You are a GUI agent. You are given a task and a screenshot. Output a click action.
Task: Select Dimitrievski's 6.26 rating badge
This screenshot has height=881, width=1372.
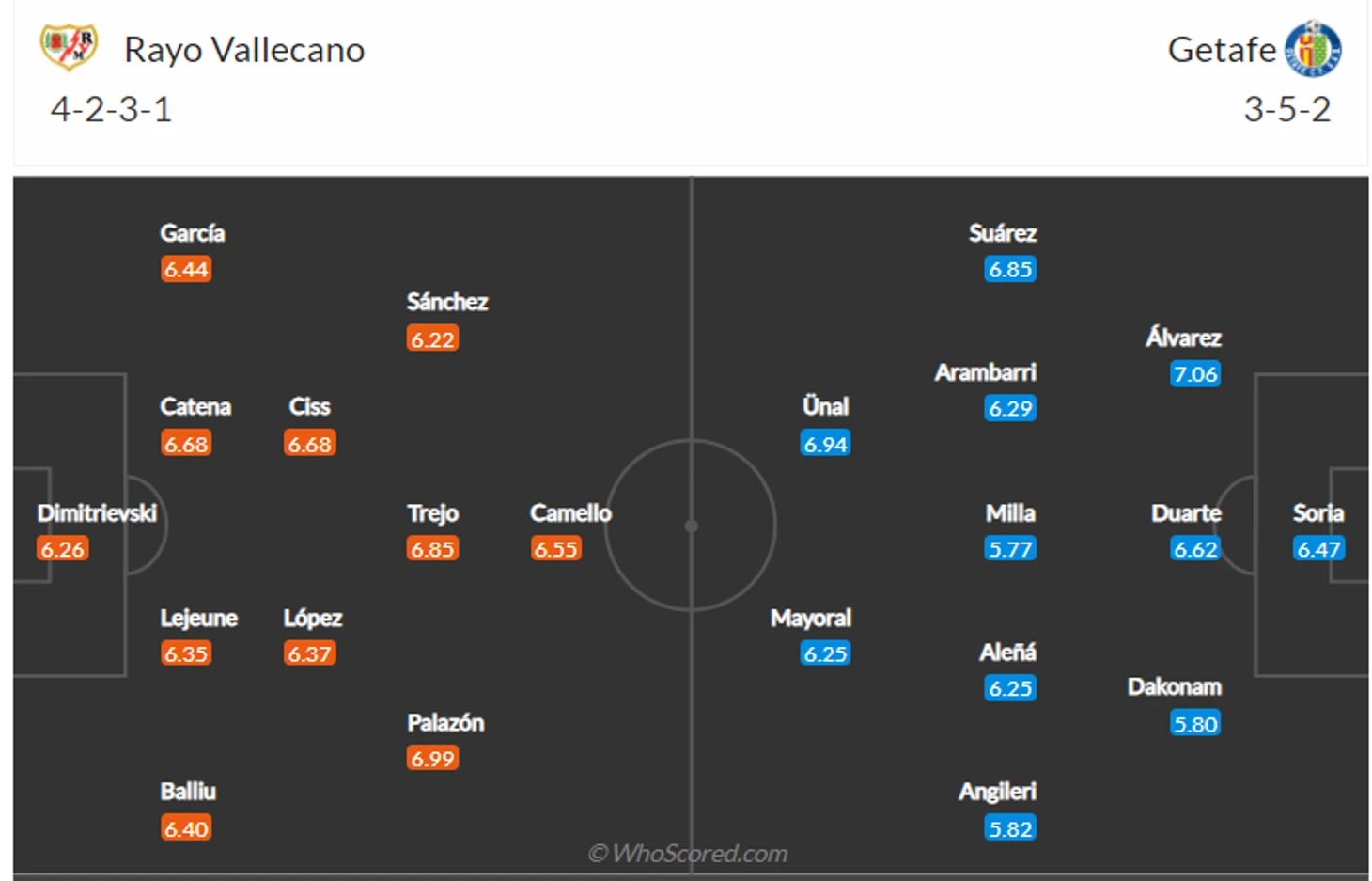pos(62,549)
